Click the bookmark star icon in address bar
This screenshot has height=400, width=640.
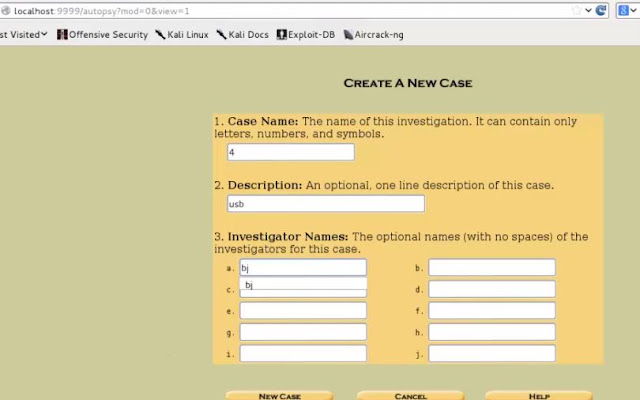coord(577,10)
